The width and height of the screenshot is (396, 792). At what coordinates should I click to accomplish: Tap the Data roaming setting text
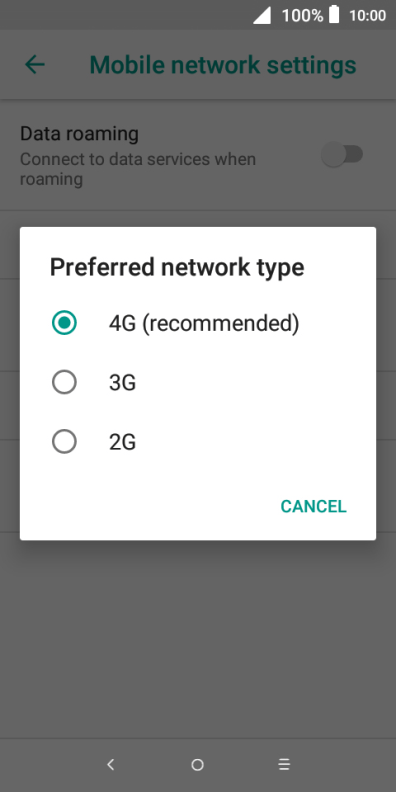[79, 134]
